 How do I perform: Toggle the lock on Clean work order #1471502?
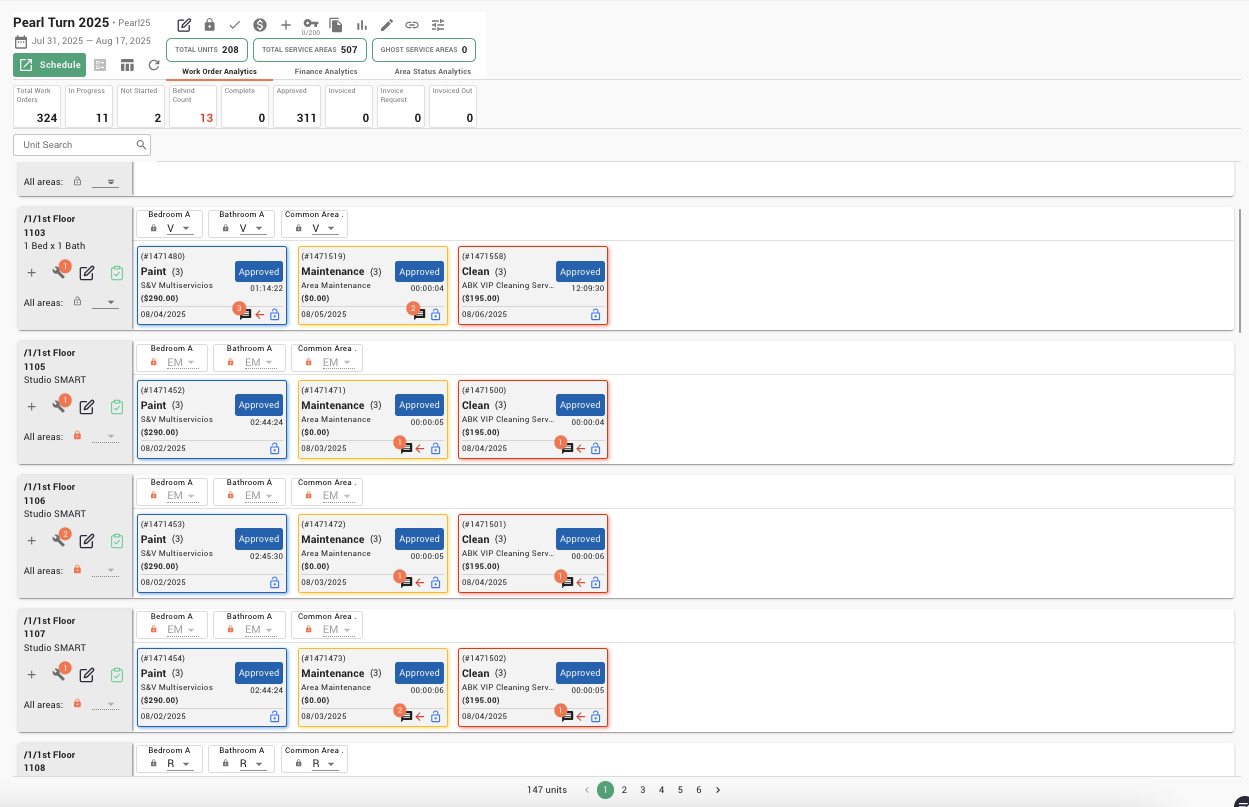pos(595,717)
